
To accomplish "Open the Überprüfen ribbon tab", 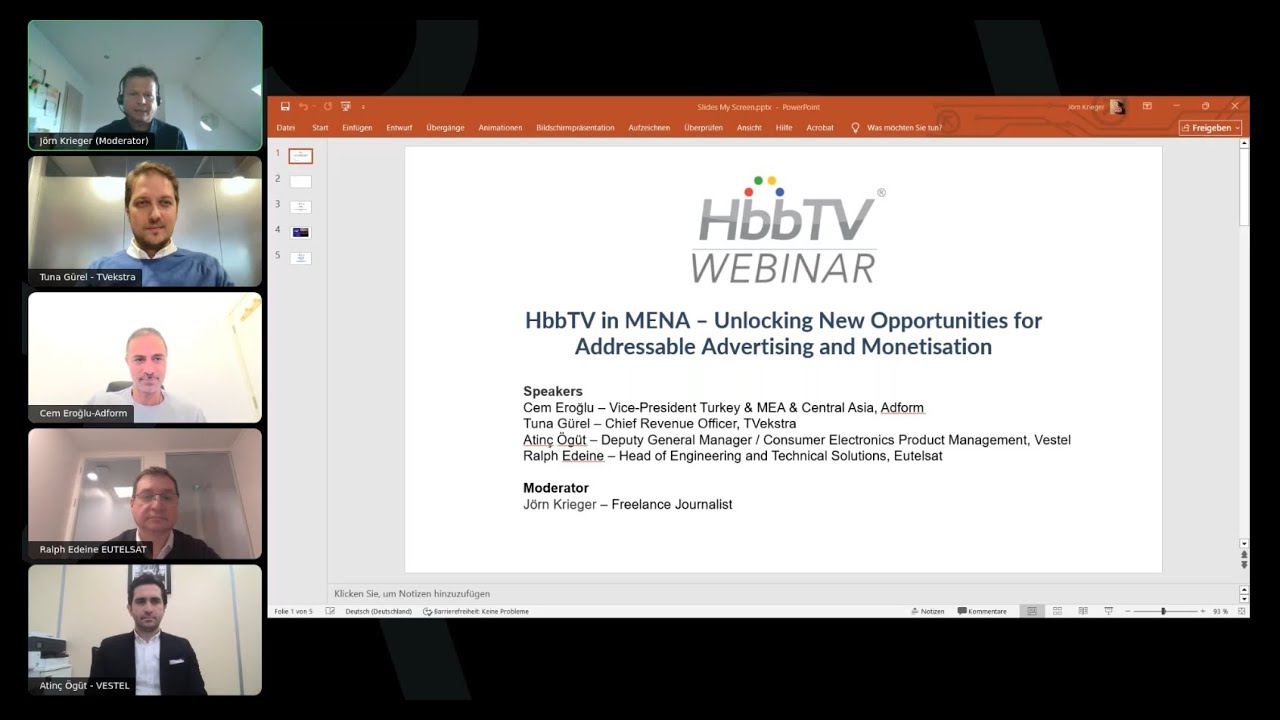I will (703, 128).
